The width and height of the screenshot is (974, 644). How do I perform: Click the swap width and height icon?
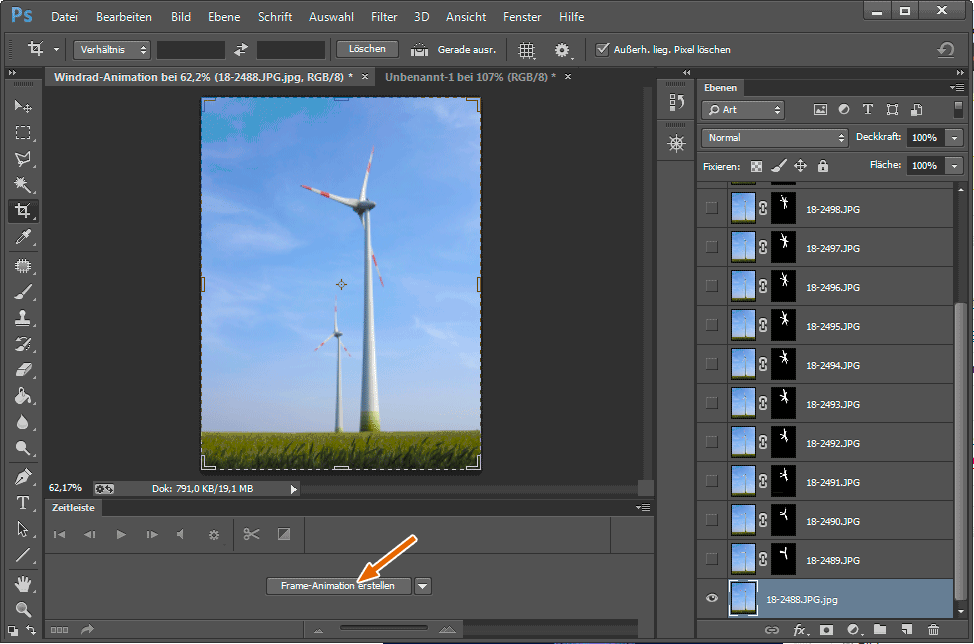click(x=241, y=49)
